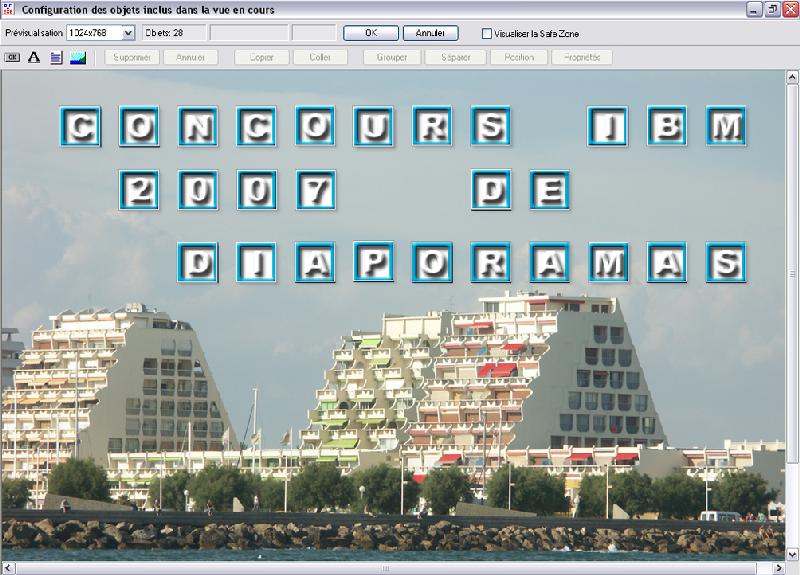Select the R letter tile in DIAPORAMAS

pos(491,263)
